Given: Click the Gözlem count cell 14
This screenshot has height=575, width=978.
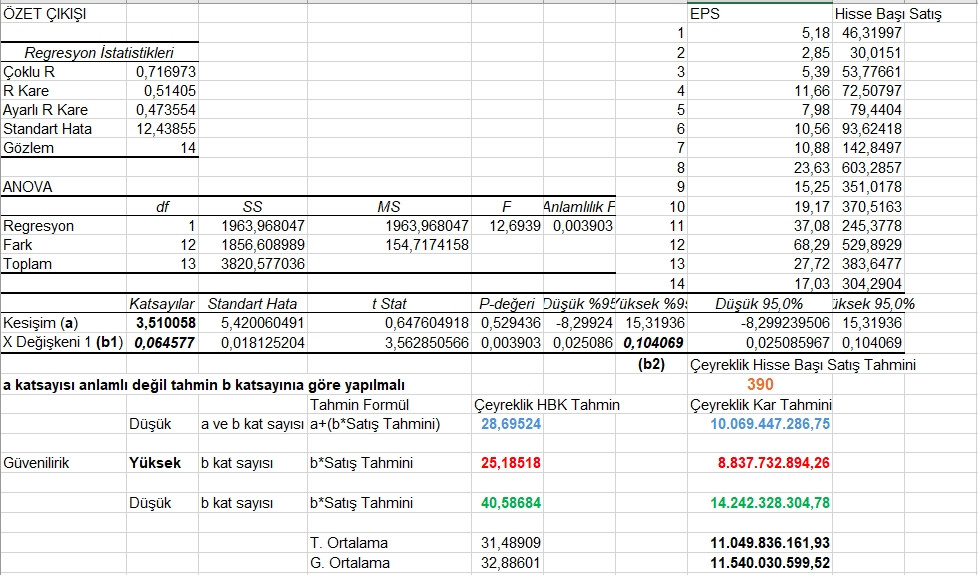Looking at the screenshot, I should point(188,148).
